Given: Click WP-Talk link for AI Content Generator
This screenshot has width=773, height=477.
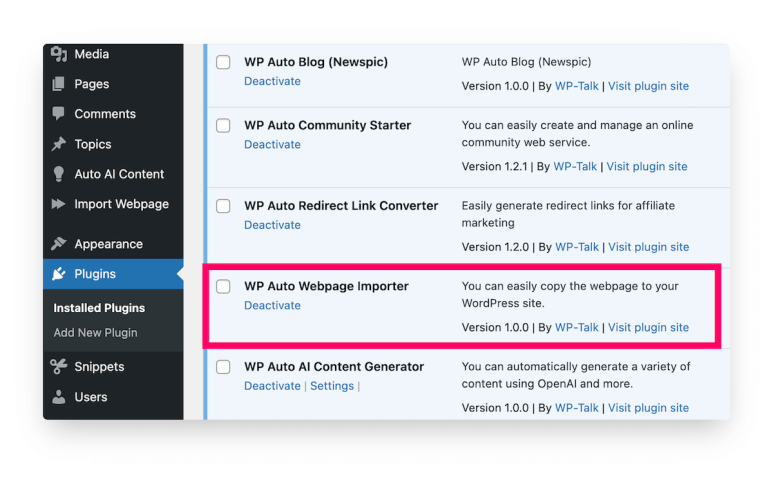Looking at the screenshot, I should [576, 408].
